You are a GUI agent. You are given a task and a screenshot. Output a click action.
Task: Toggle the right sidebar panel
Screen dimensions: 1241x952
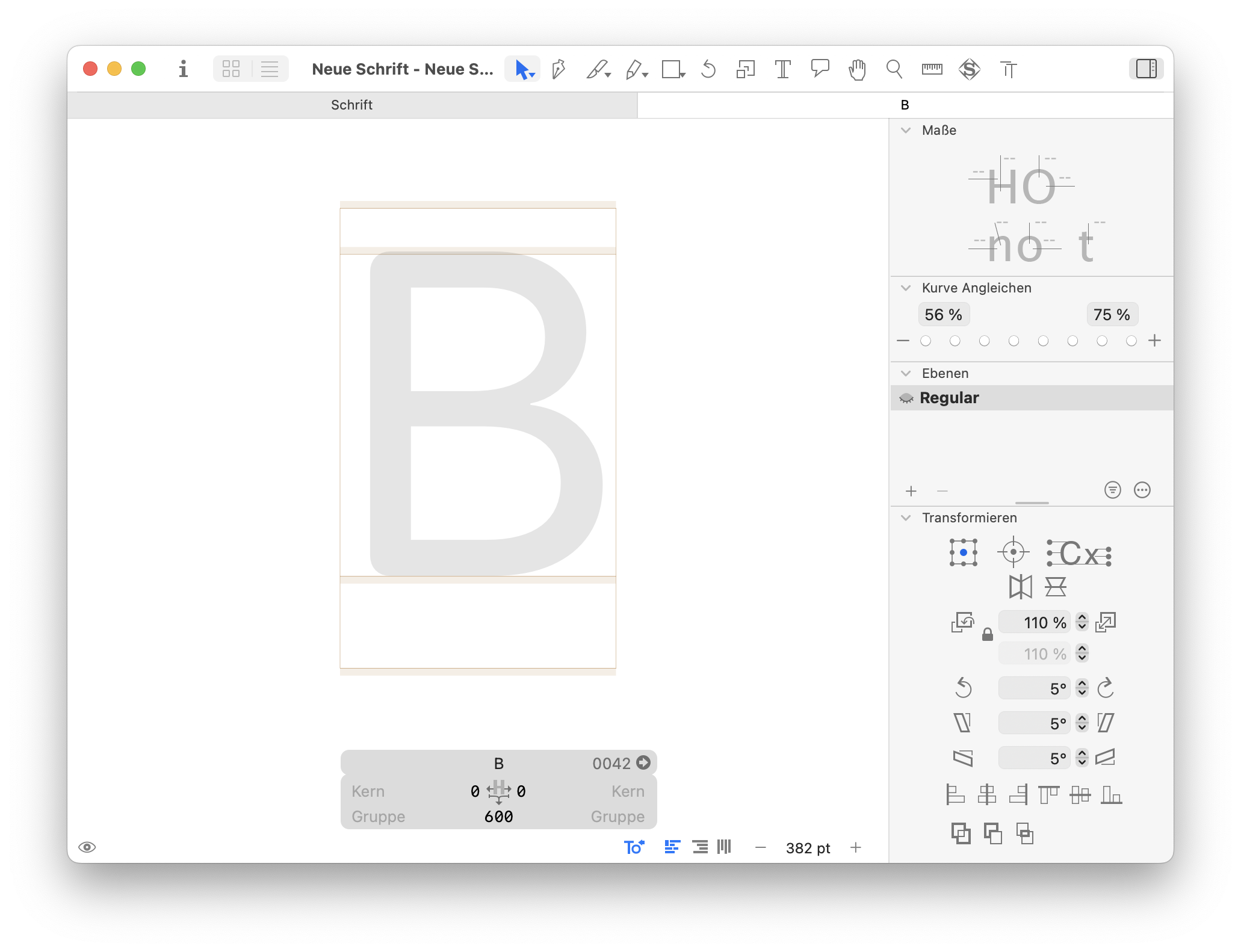click(1147, 69)
